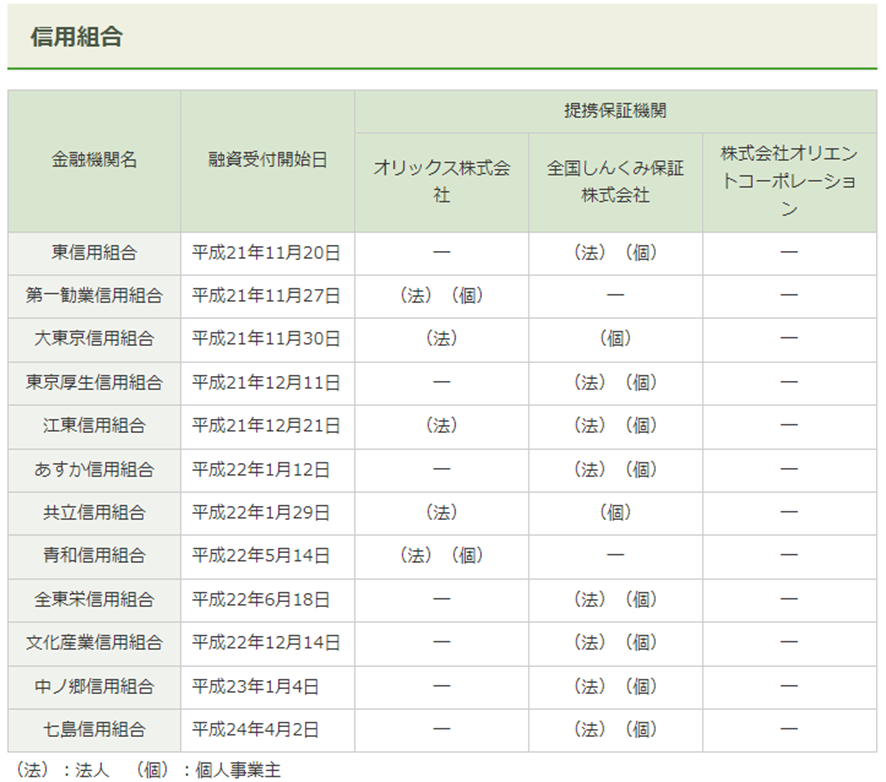Select 江東信用組合 in the first column

pos(94,426)
